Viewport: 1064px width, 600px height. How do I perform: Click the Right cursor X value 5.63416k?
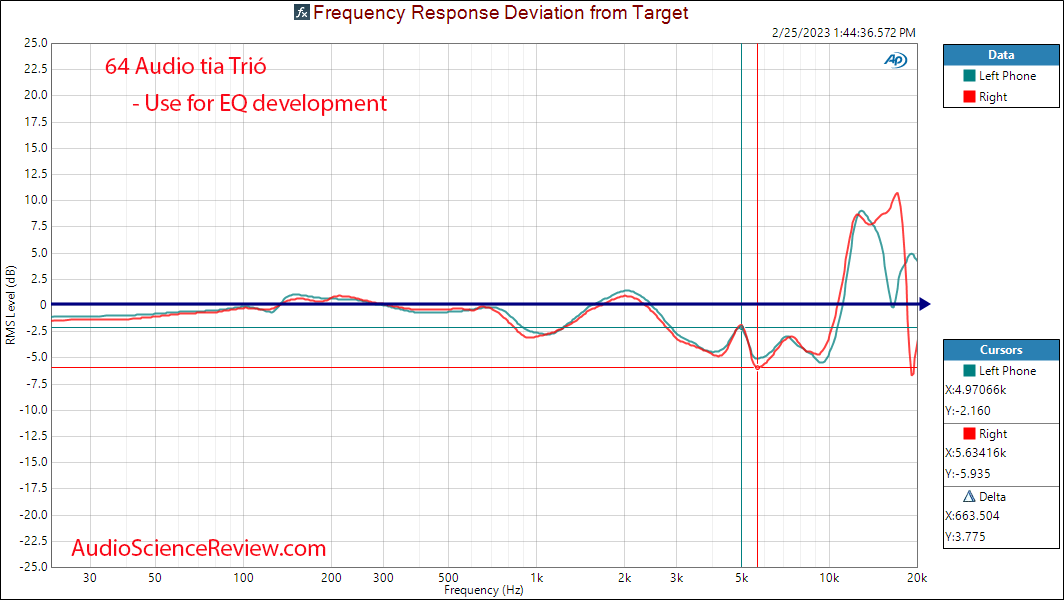click(x=976, y=453)
